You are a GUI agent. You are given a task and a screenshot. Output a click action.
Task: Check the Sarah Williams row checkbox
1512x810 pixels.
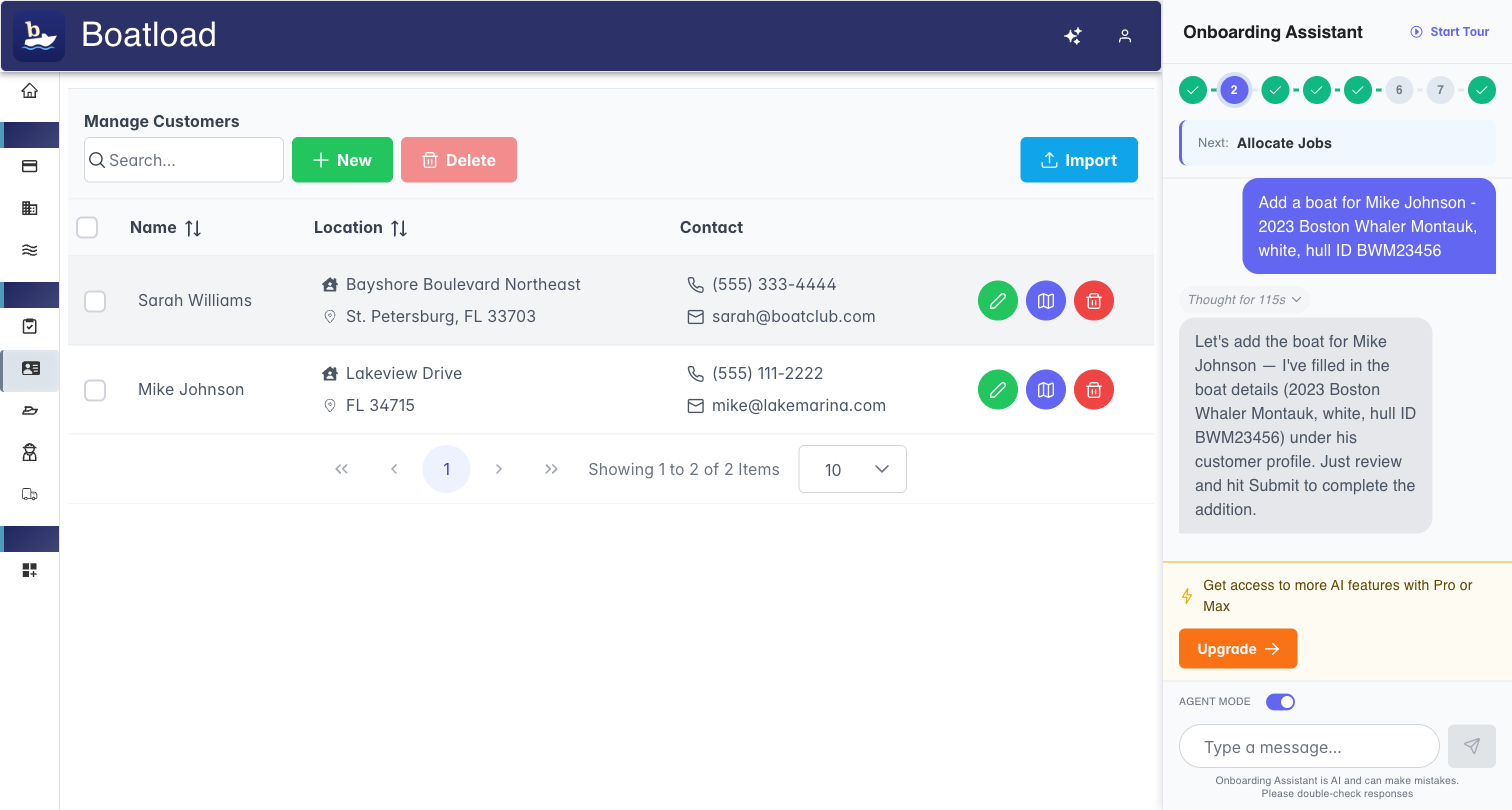(95, 301)
